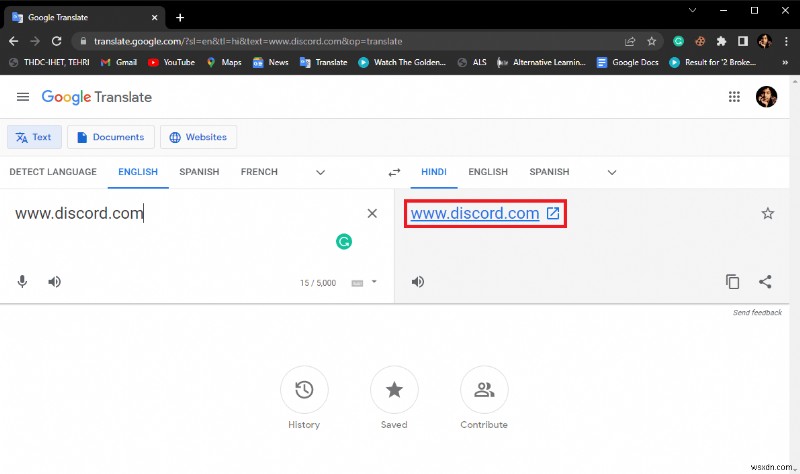Viewport: 800px width, 474px height.
Task: Share the translation
Action: 765,282
